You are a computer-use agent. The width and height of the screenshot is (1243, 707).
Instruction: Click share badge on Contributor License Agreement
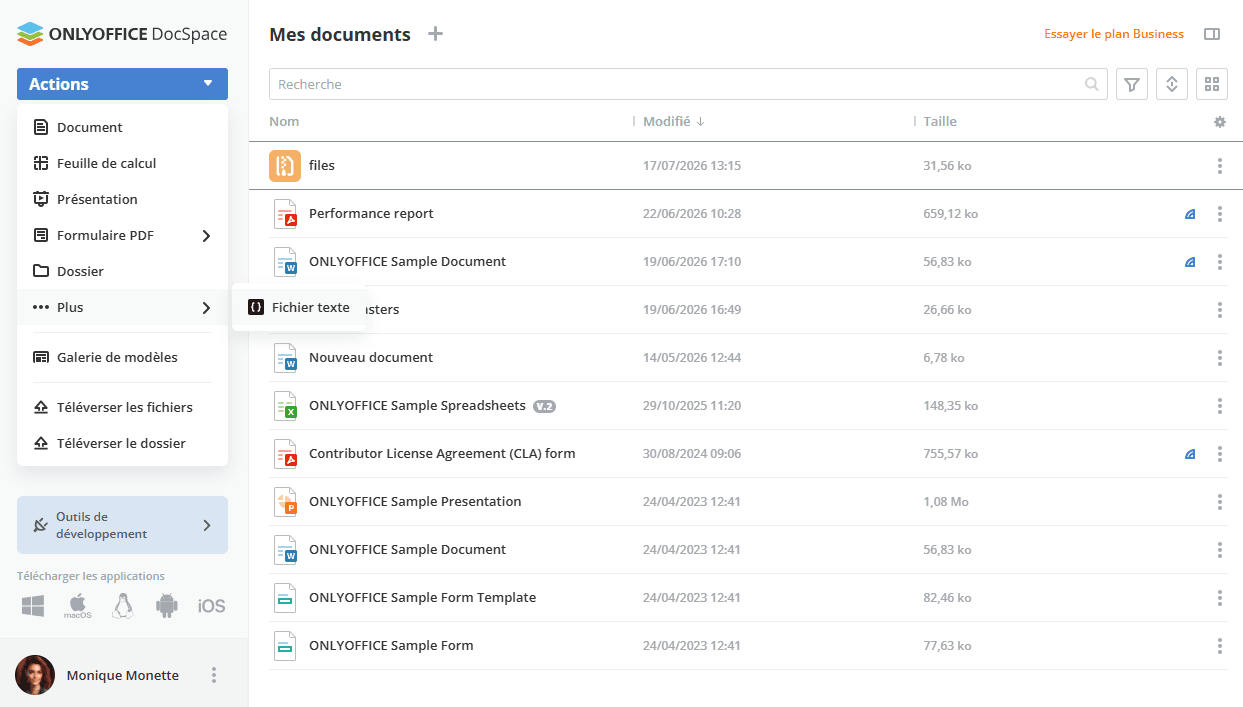click(1190, 454)
